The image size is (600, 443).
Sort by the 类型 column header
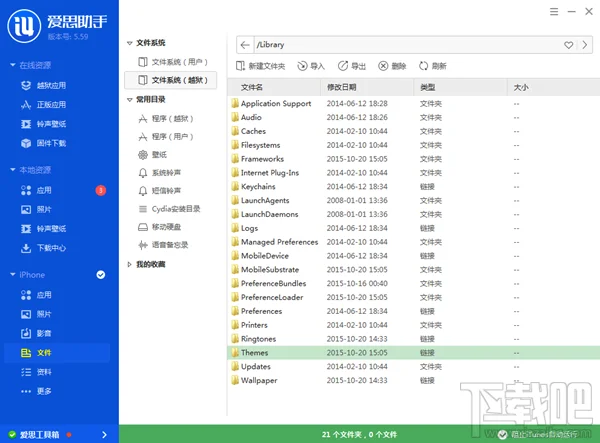tap(461, 88)
